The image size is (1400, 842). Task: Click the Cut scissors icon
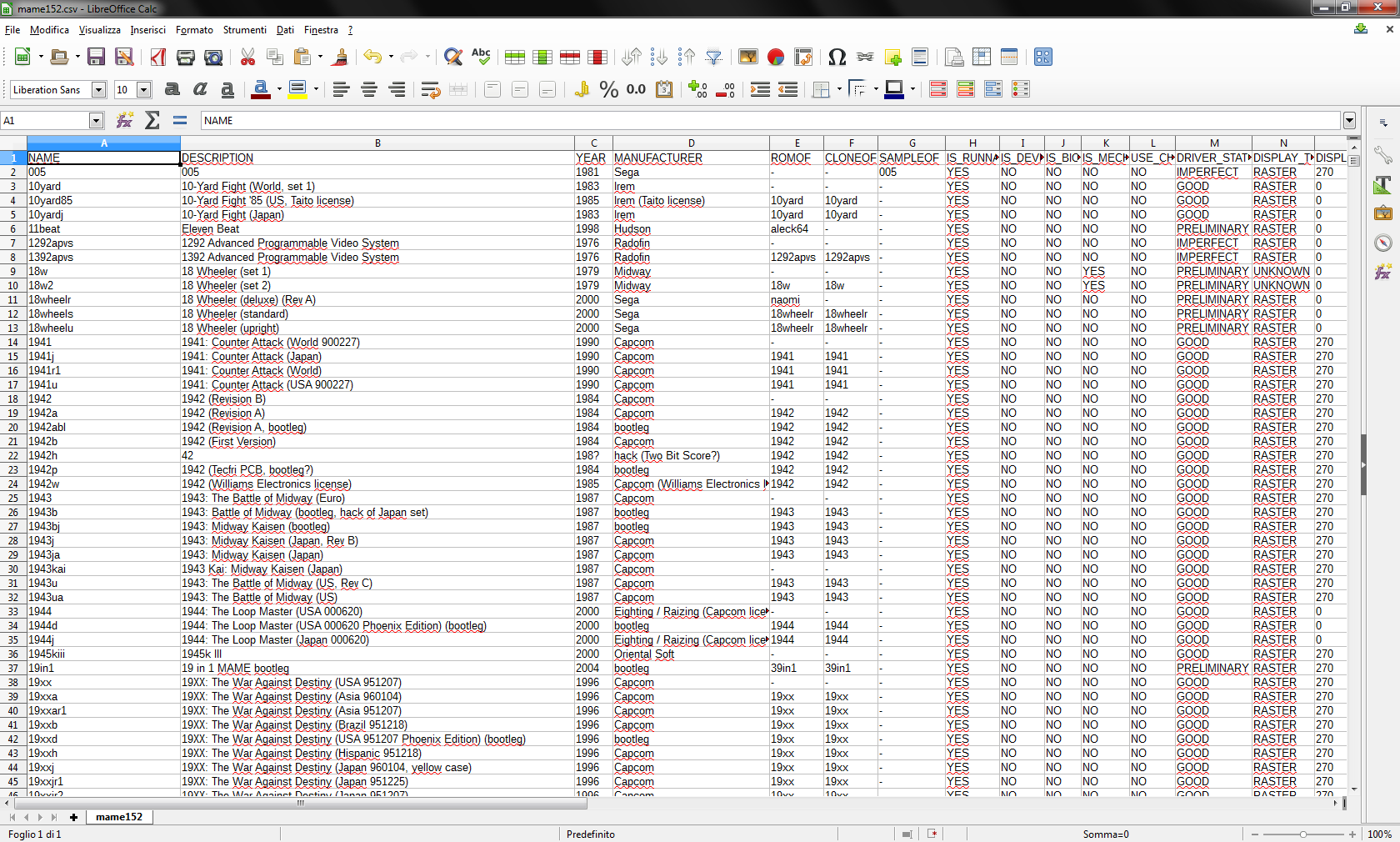pyautogui.click(x=247, y=57)
